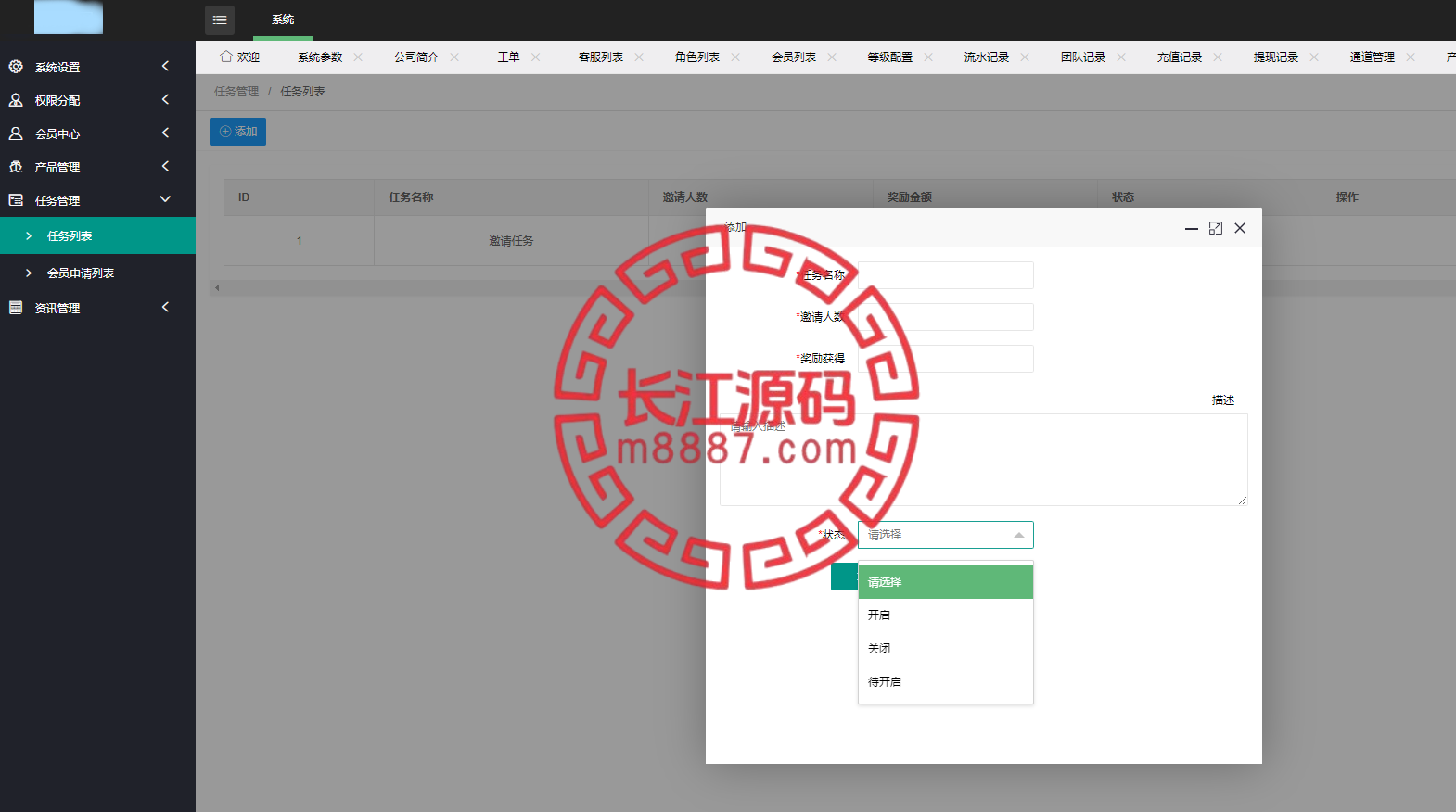
Task: Click the table scrollbar left arrow
Action: click(x=217, y=288)
